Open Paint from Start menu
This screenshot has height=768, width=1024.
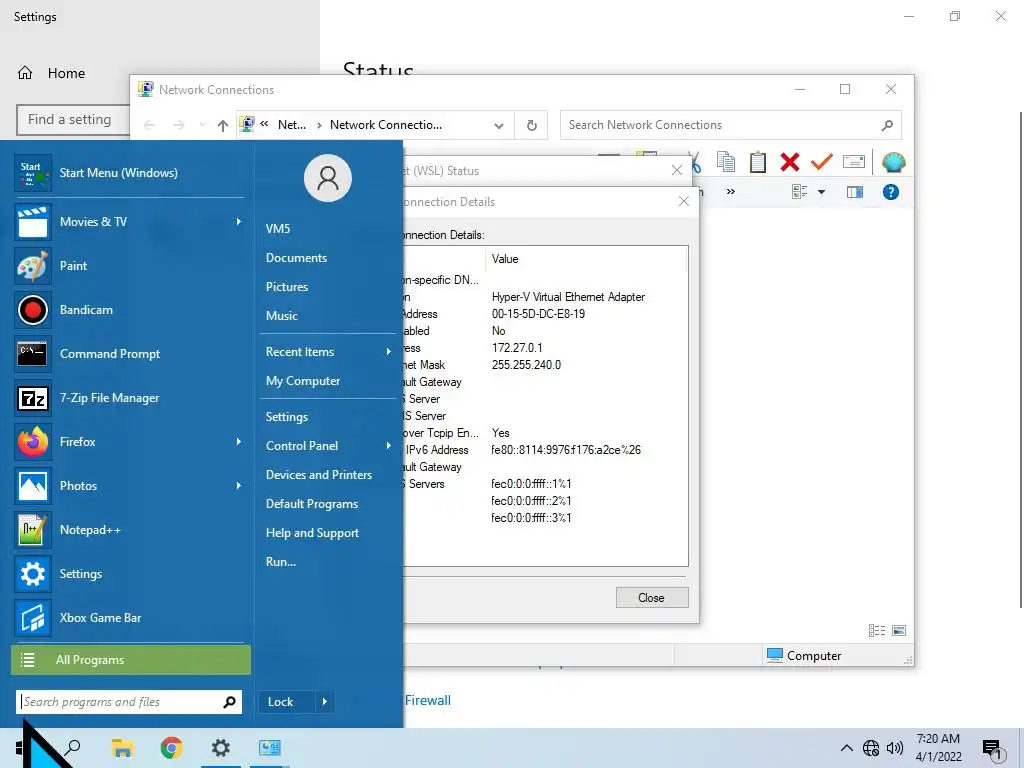tap(129, 266)
